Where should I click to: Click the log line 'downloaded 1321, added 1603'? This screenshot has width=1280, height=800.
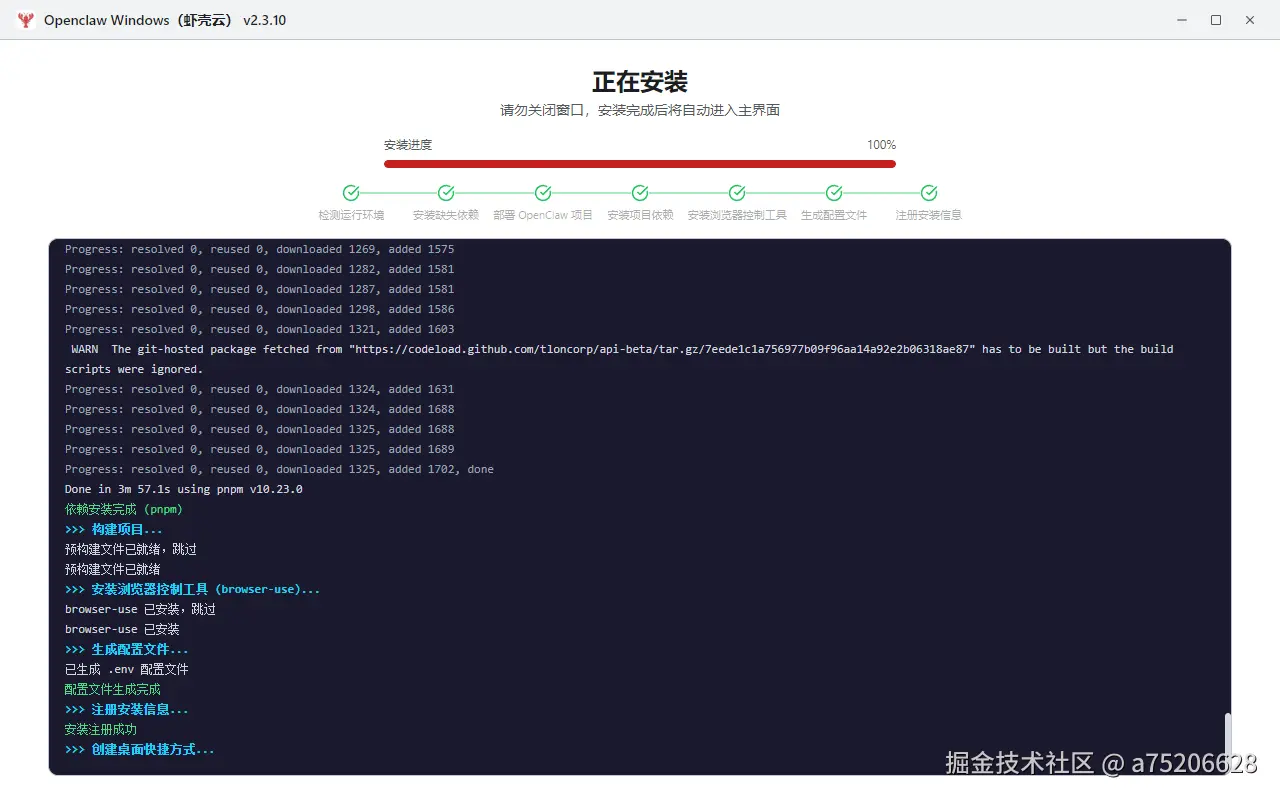click(260, 329)
